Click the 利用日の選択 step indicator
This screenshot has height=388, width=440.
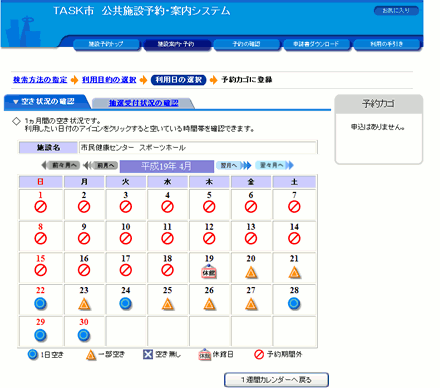179,80
